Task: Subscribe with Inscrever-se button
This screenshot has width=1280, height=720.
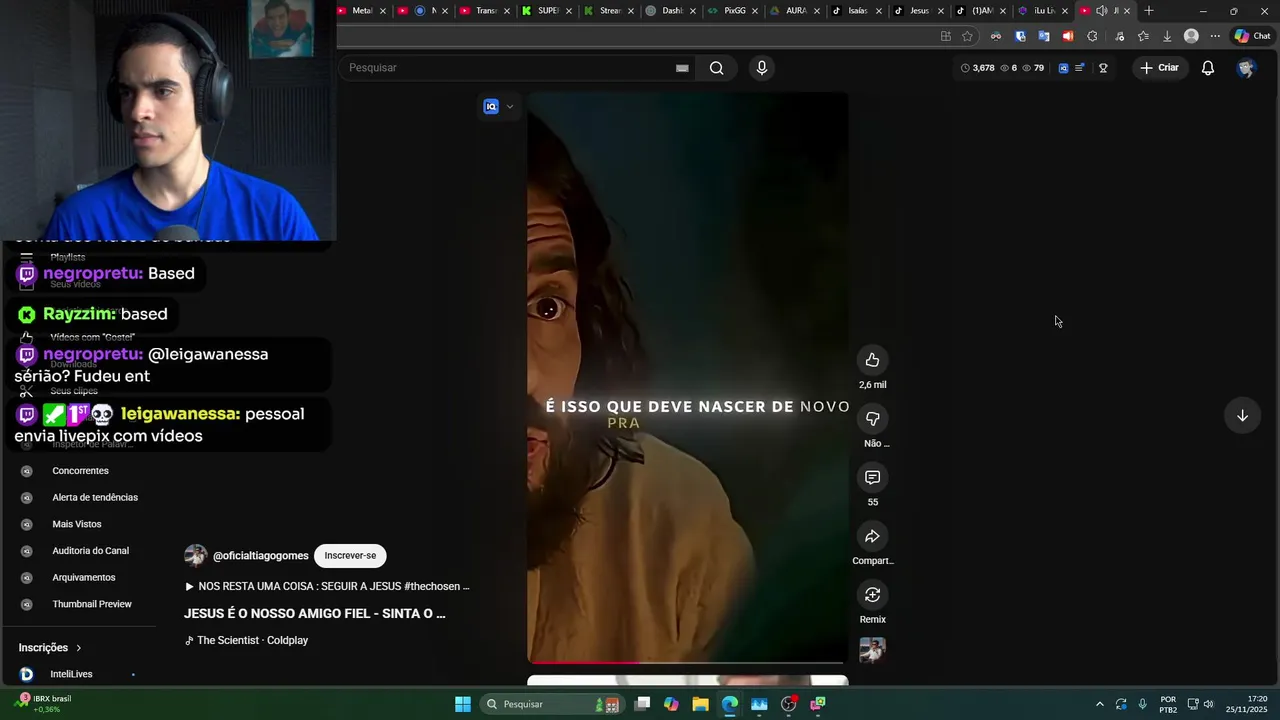Action: [350, 556]
